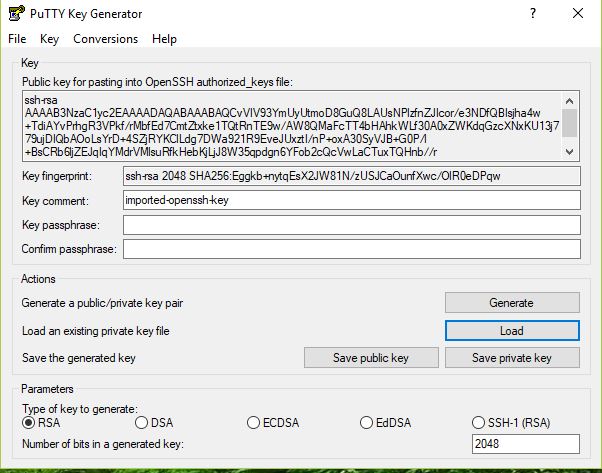Click the number of bits field
The height and width of the screenshot is (473, 602).
526,444
